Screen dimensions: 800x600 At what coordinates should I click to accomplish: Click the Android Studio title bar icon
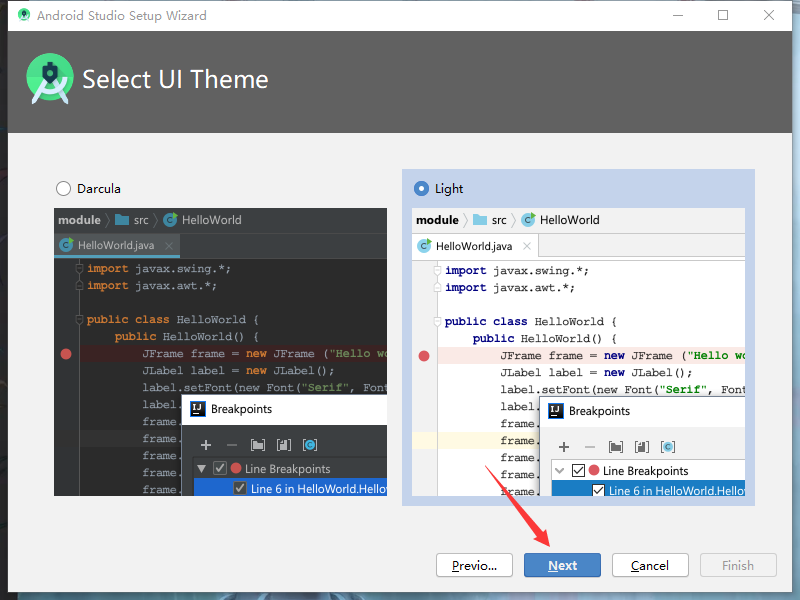[x=23, y=15]
